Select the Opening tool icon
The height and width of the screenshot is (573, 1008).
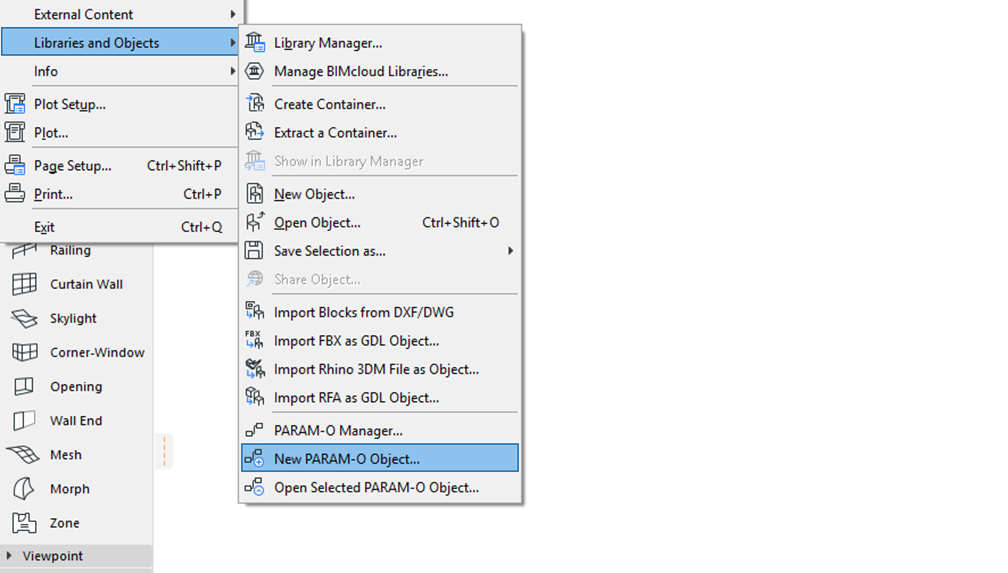(x=24, y=386)
